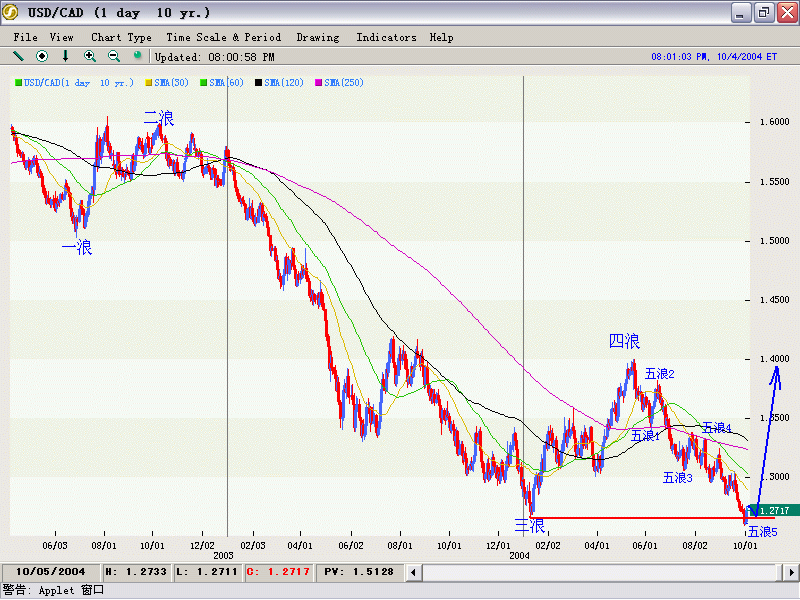Image resolution: width=800 pixels, height=600 pixels.
Task: Click the crosshair target tool icon
Action: click(42, 56)
